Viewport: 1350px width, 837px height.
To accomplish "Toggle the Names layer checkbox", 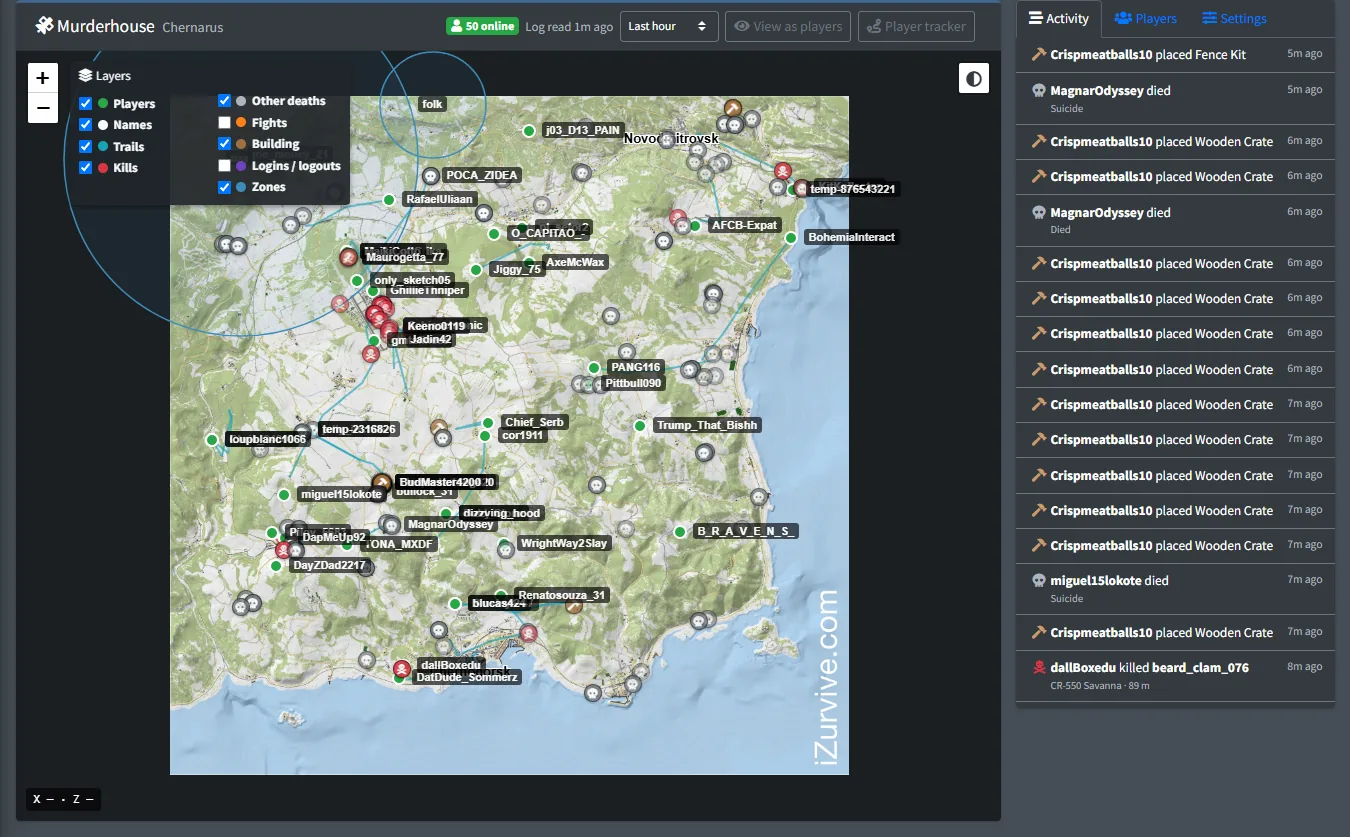I will [x=86, y=125].
